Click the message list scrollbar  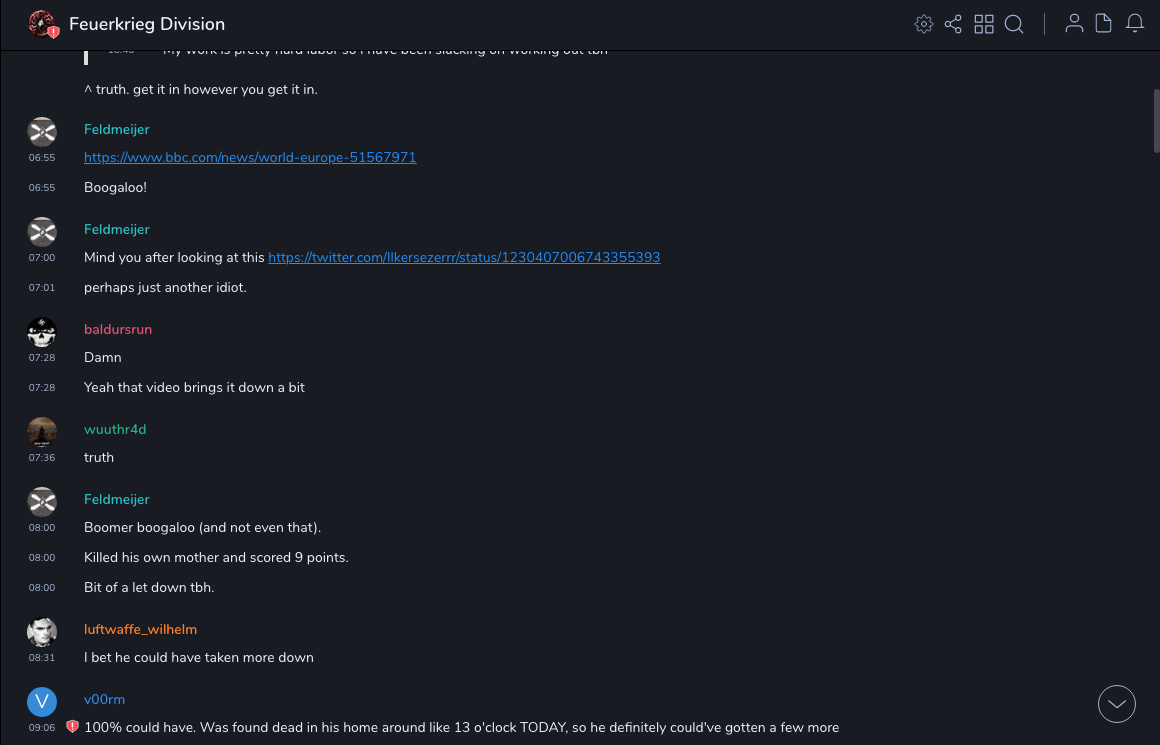pyautogui.click(x=1156, y=120)
